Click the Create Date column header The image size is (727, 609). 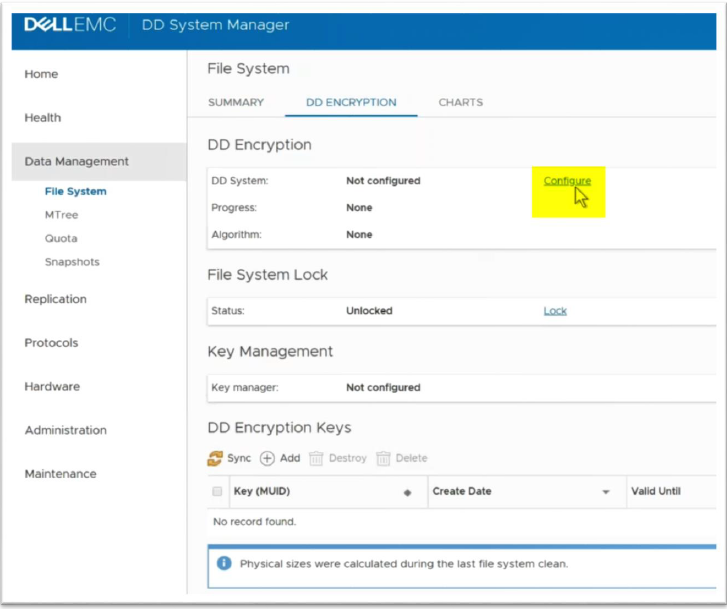[462, 491]
